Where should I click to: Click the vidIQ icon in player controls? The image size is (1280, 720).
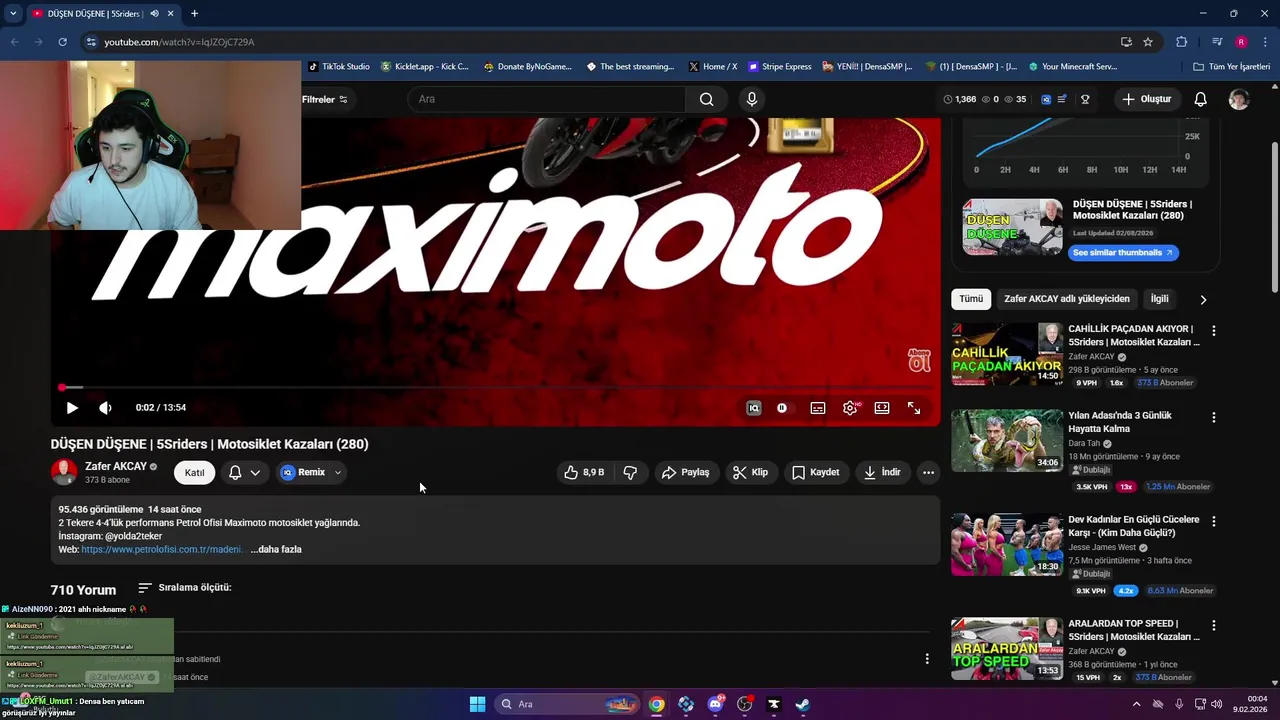pyautogui.click(x=754, y=408)
